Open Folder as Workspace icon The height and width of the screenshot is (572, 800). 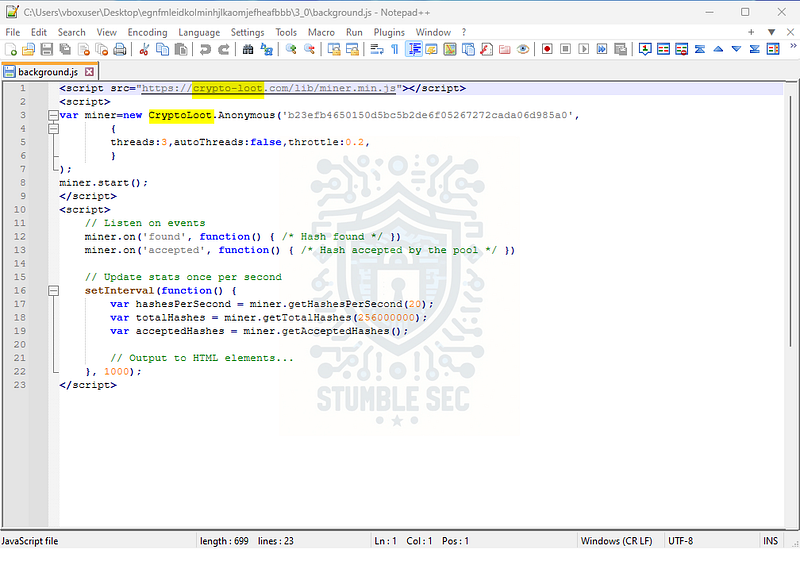(505, 49)
